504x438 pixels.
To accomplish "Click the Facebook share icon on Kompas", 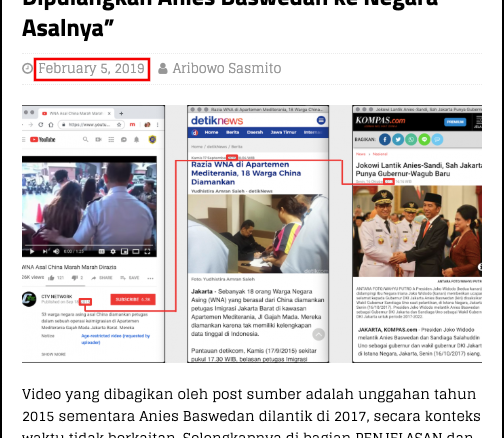I will (385, 139).
